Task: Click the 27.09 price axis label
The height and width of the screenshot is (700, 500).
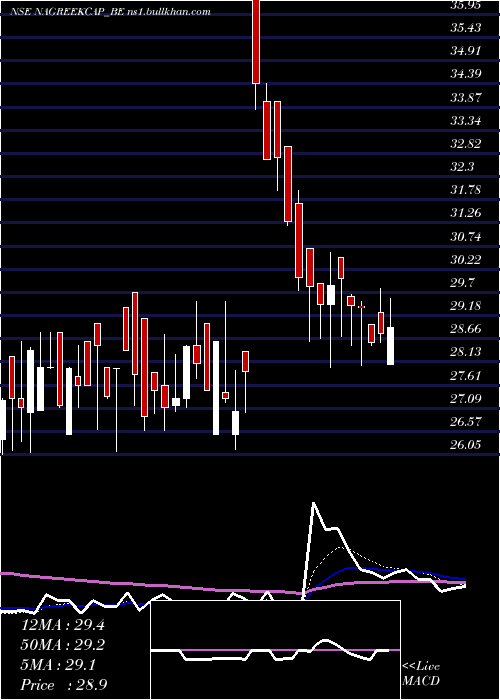Action: [x=466, y=399]
